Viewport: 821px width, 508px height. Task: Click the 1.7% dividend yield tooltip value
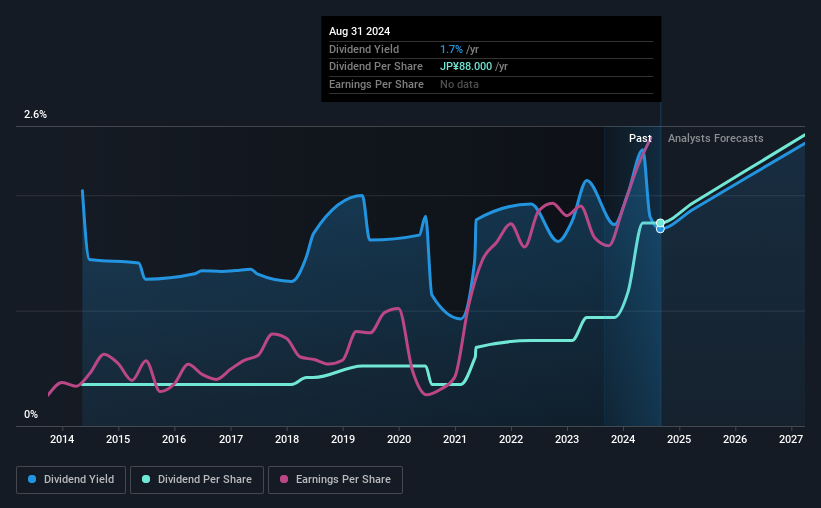(x=450, y=49)
